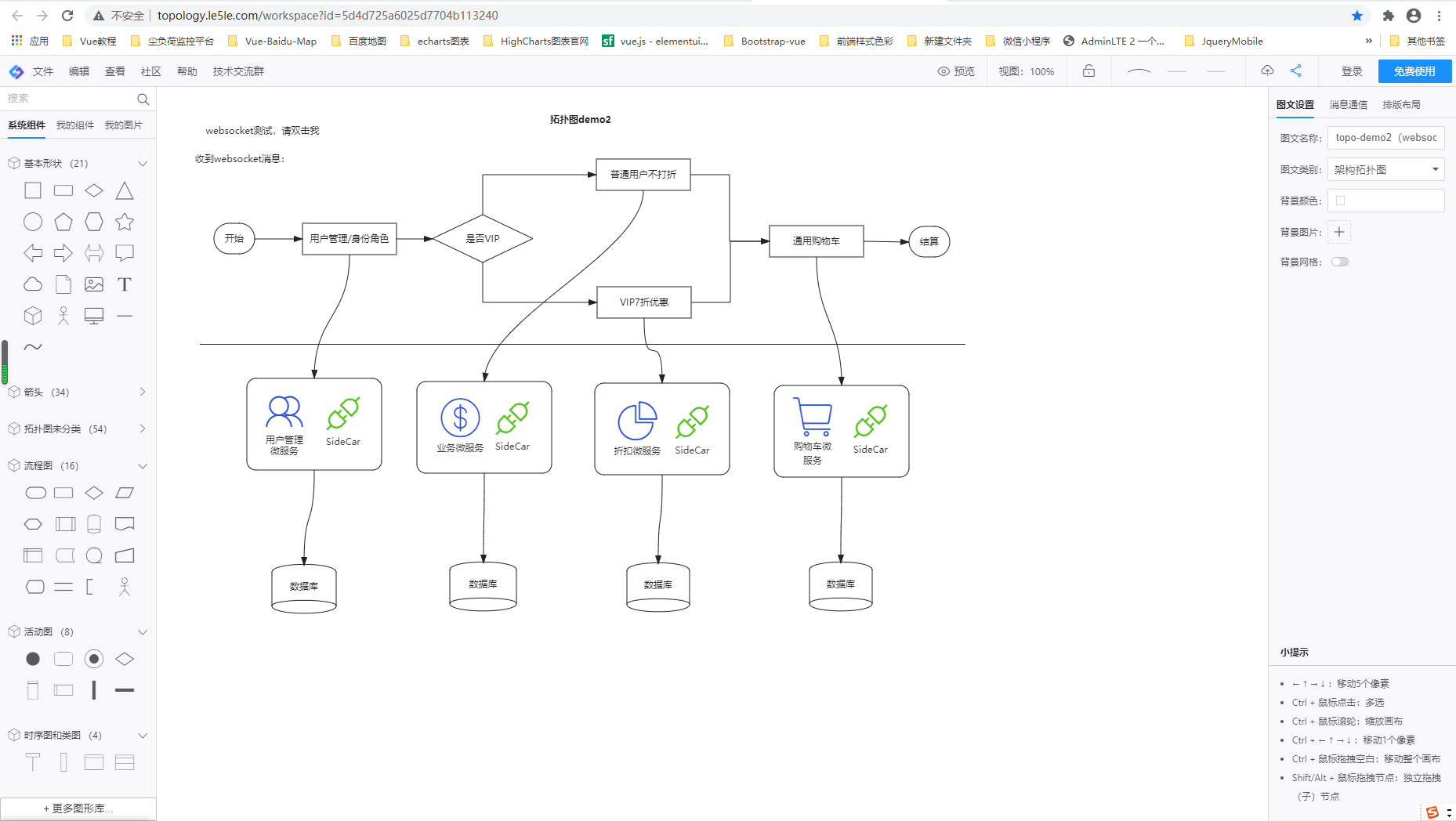1456x821 pixels.
Task: Pick the 背景颜色 color swatch
Action: pyautogui.click(x=1340, y=201)
